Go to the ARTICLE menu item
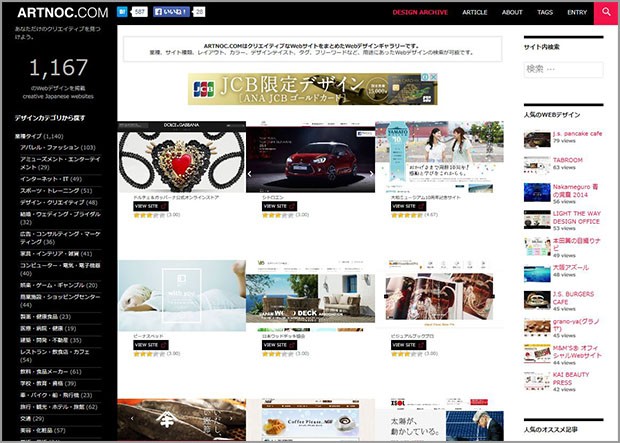This screenshot has height=443, width=620. pos(474,13)
